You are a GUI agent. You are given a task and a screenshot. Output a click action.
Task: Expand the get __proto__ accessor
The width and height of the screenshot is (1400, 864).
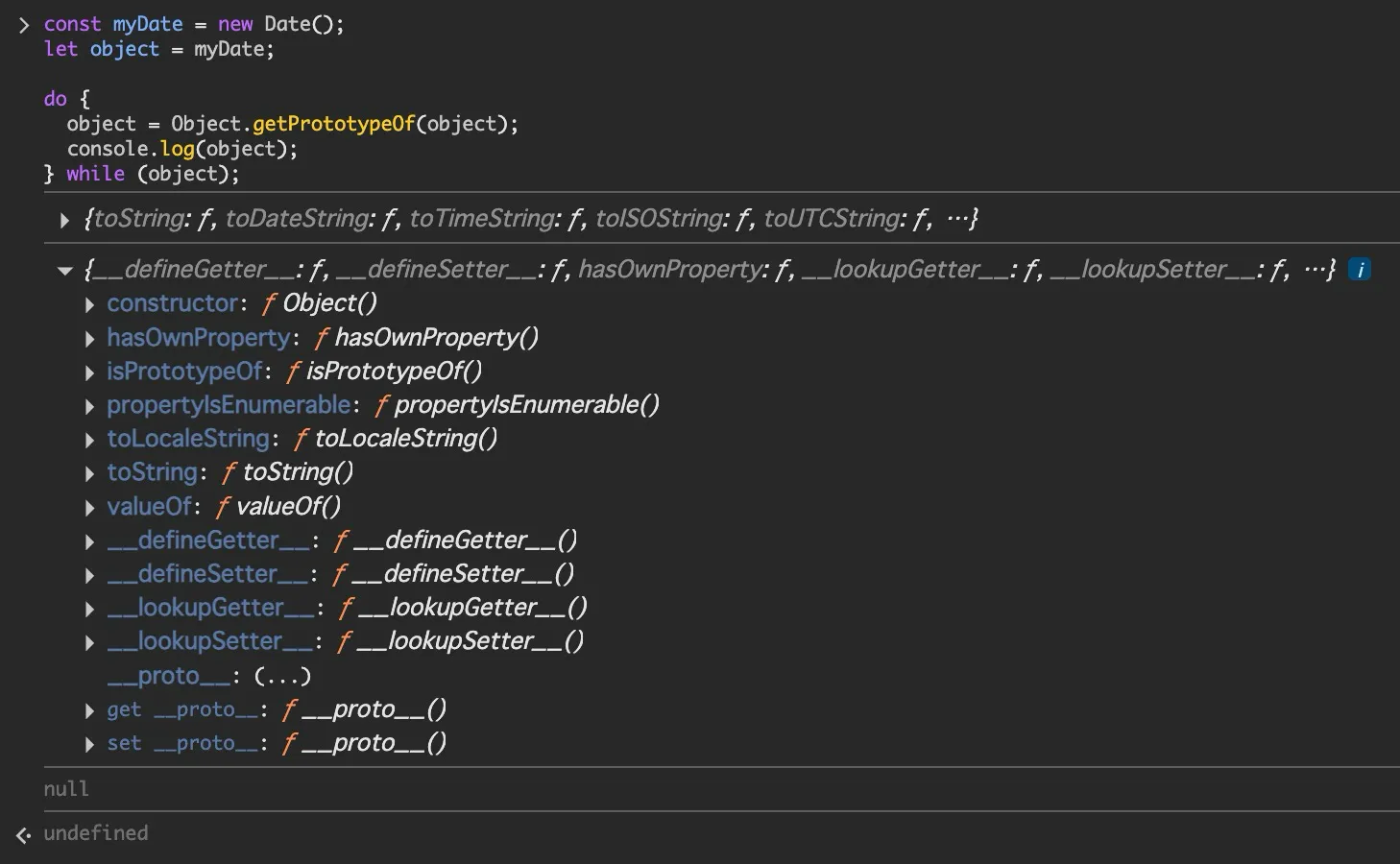[x=89, y=710]
